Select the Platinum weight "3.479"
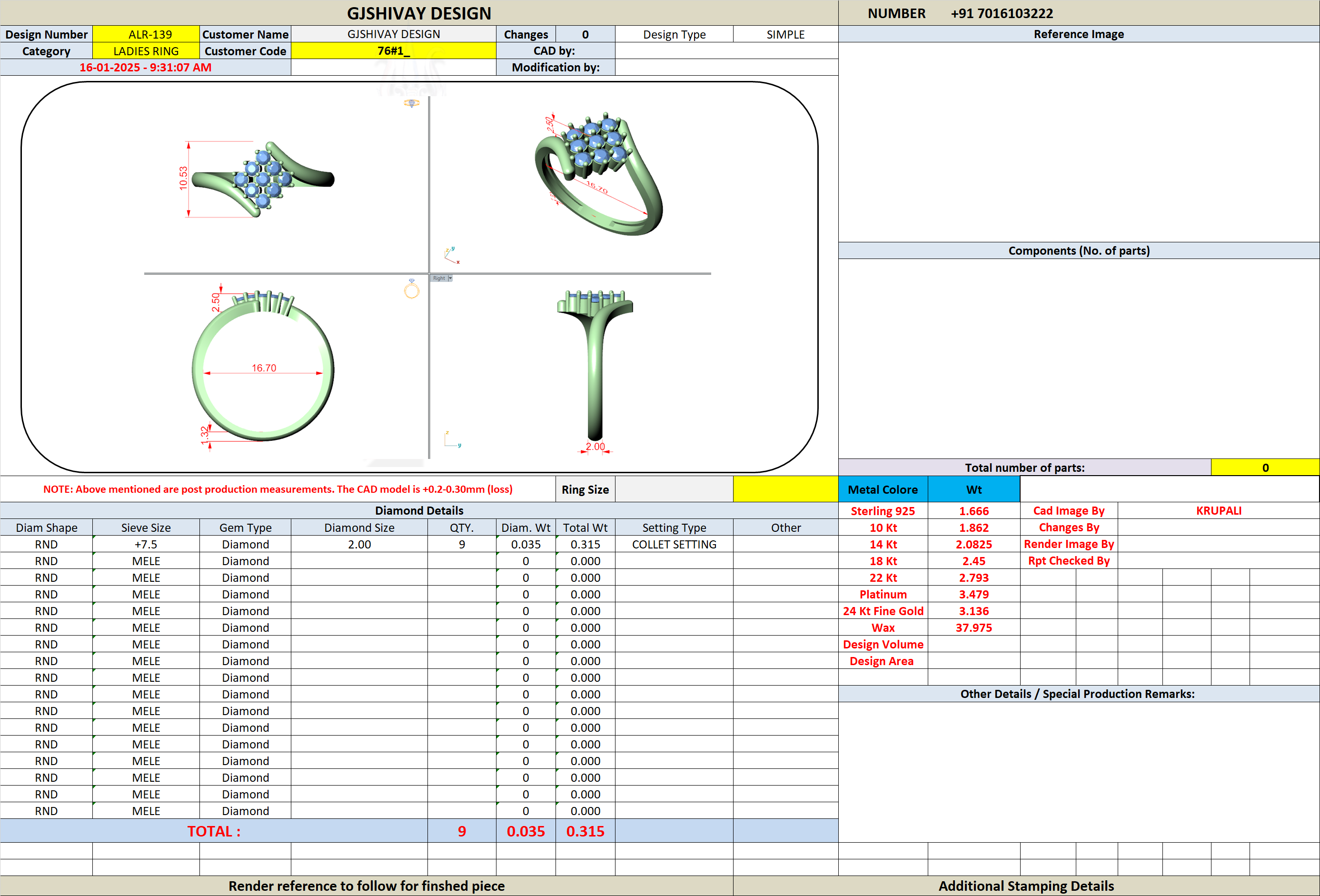 (x=973, y=594)
